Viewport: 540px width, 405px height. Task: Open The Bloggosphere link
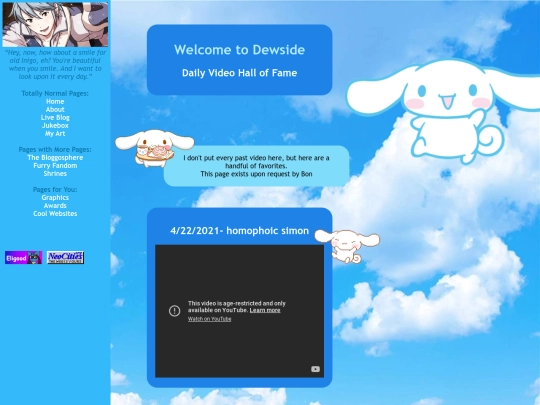(x=55, y=157)
